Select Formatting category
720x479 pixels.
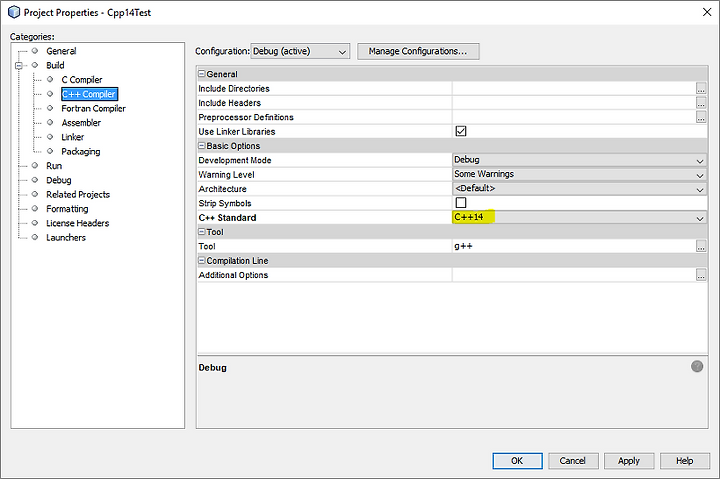(x=67, y=209)
